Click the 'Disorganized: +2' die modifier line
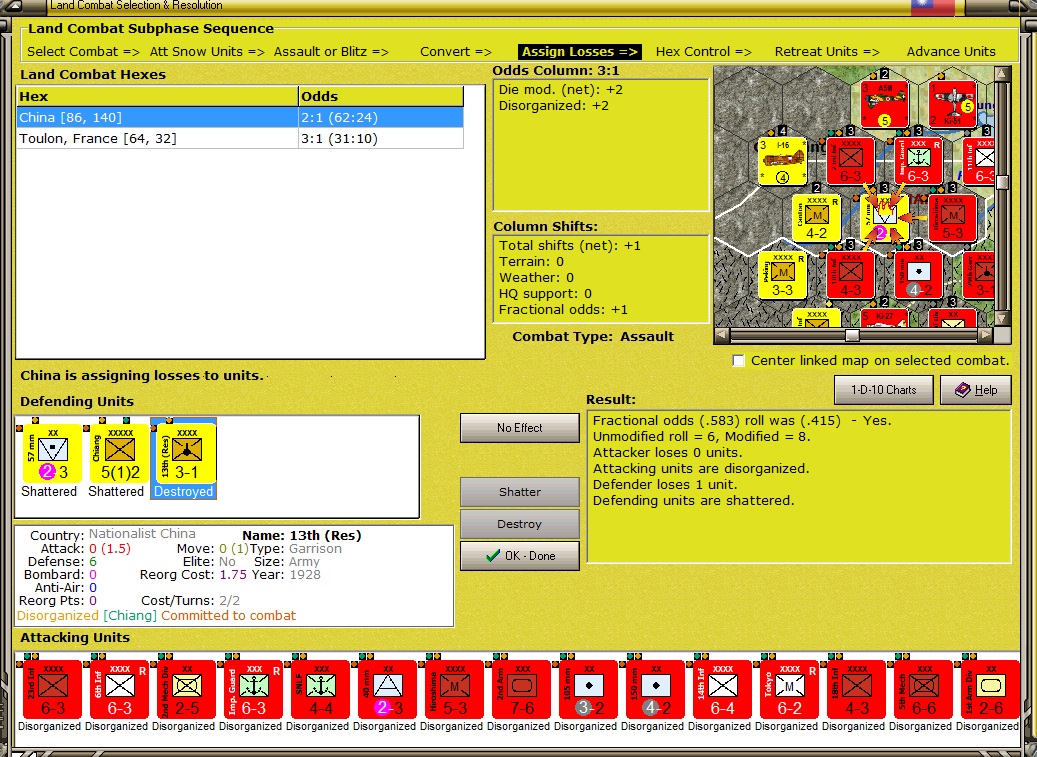 554,106
